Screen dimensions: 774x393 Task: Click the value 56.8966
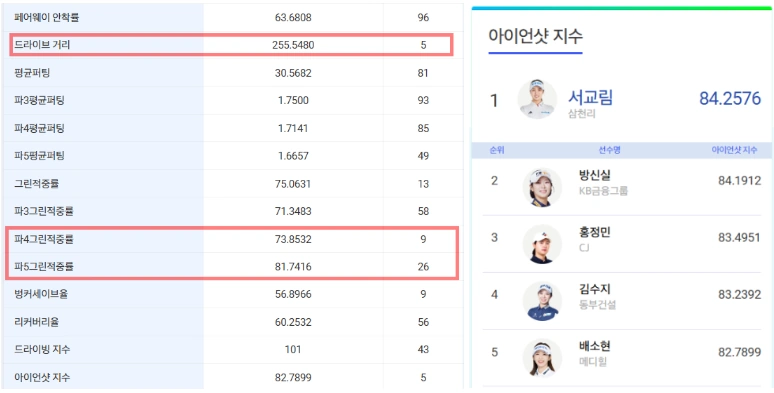coord(293,295)
